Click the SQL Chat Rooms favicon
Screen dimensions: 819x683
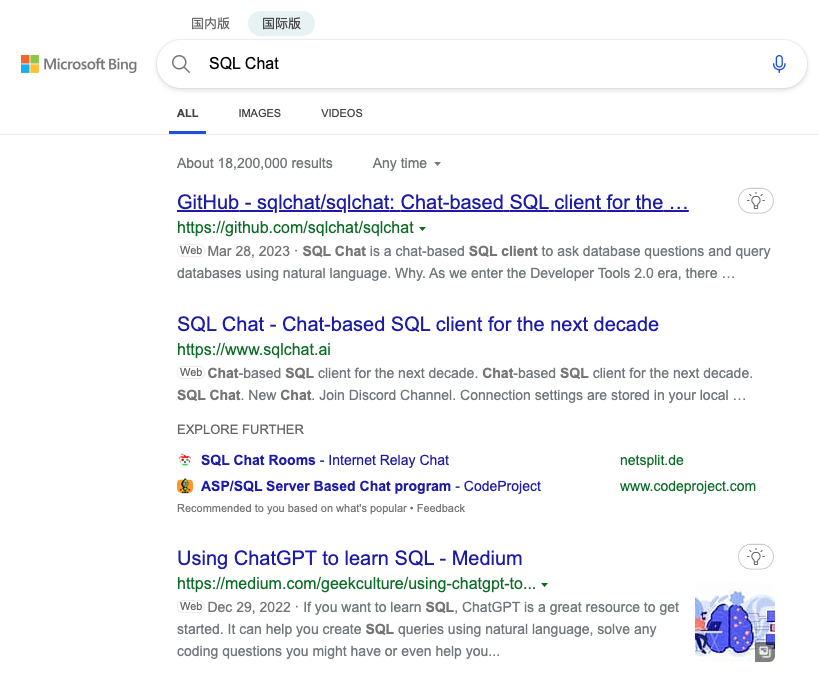point(185,460)
